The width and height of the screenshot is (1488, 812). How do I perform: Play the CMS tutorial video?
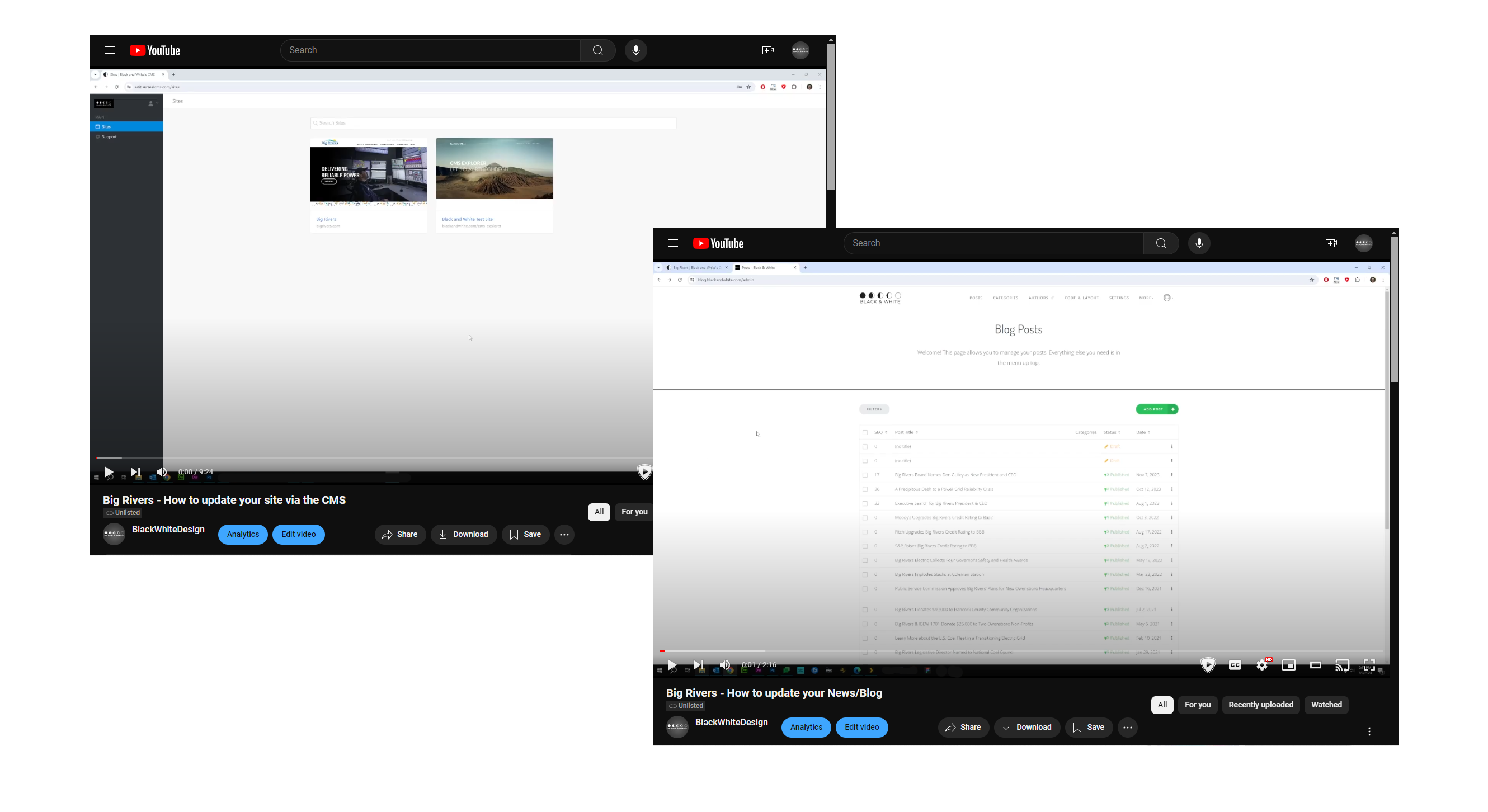(109, 472)
